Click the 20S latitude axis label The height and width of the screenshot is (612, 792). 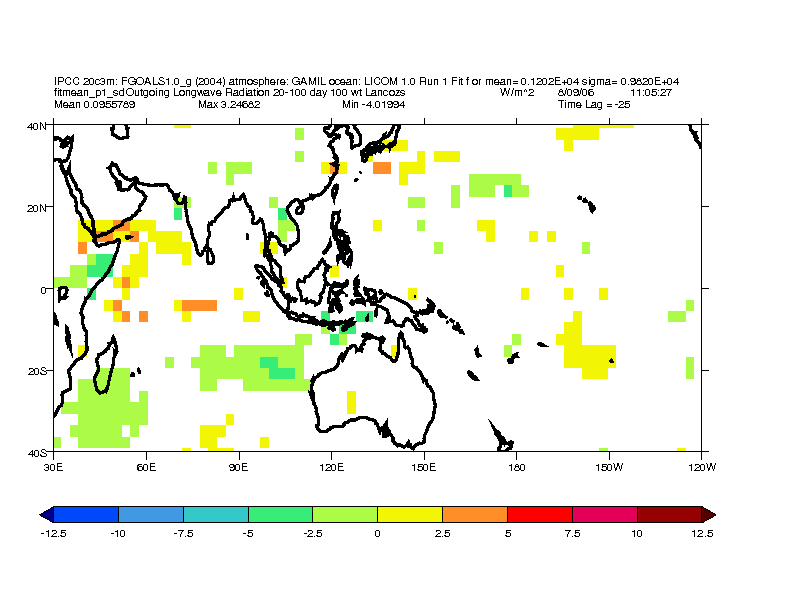(38, 371)
